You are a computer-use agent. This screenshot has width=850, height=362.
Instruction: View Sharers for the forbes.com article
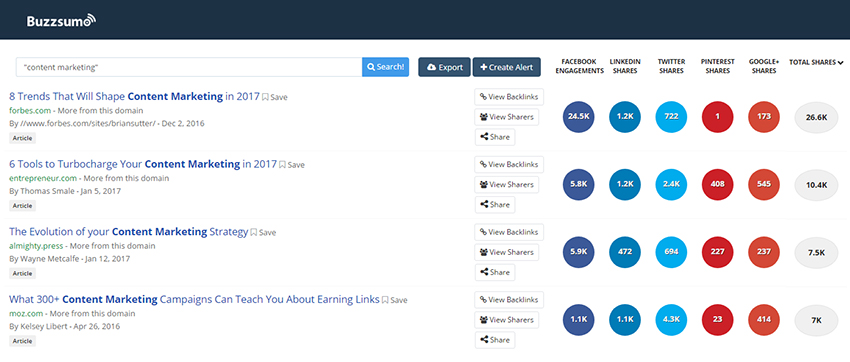[x=506, y=117]
